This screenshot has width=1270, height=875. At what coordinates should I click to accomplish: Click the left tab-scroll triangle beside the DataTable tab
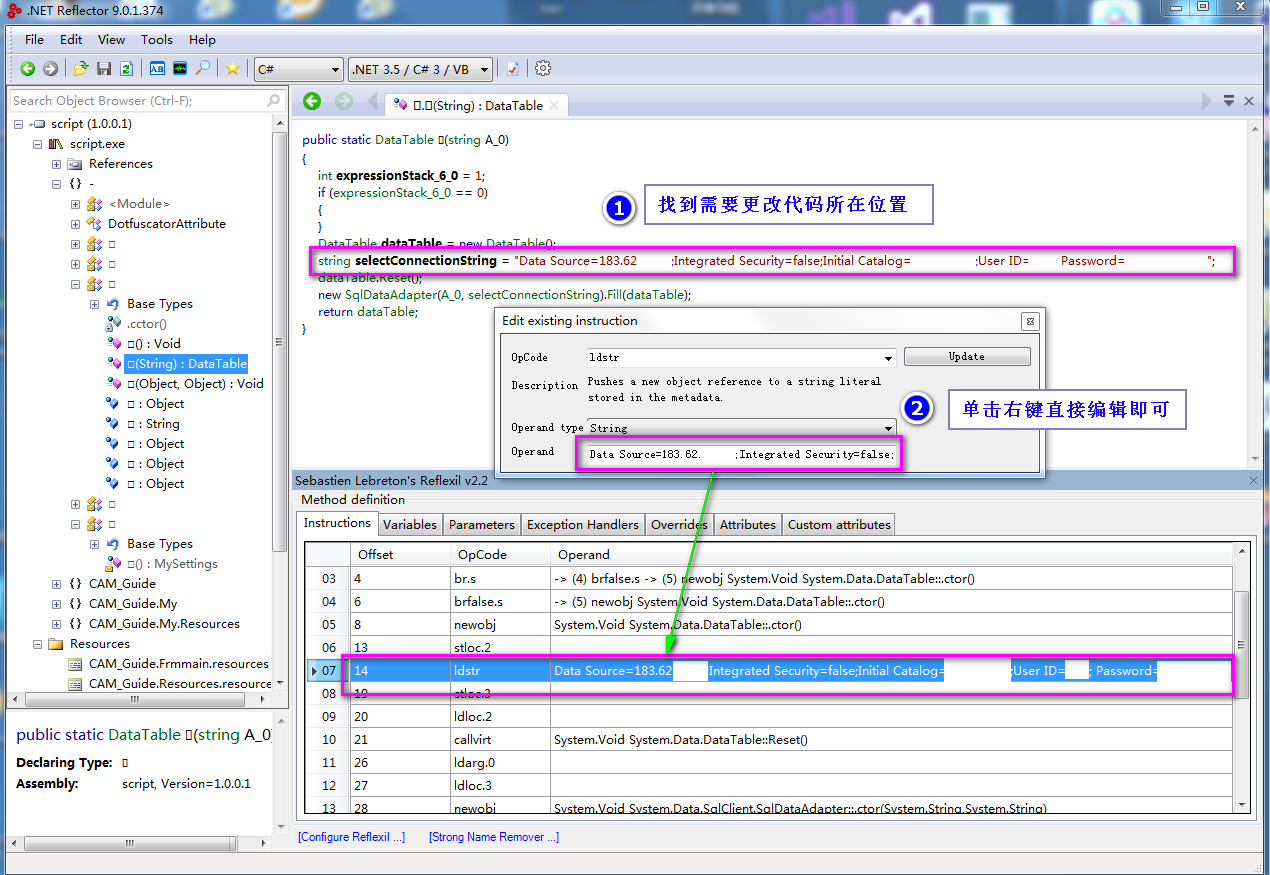tap(374, 101)
